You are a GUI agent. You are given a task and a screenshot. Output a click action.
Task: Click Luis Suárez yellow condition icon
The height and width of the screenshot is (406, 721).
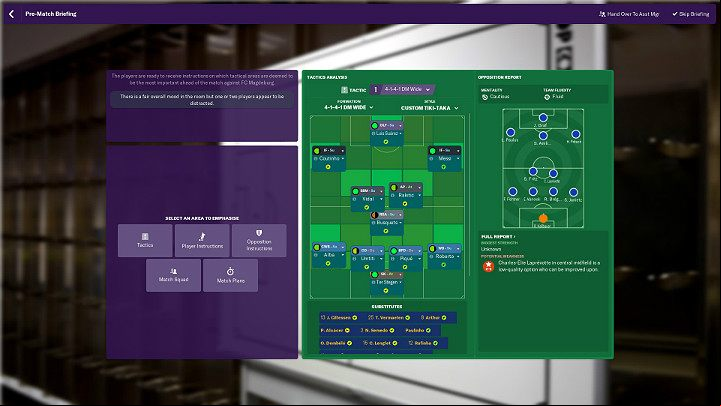(386, 142)
